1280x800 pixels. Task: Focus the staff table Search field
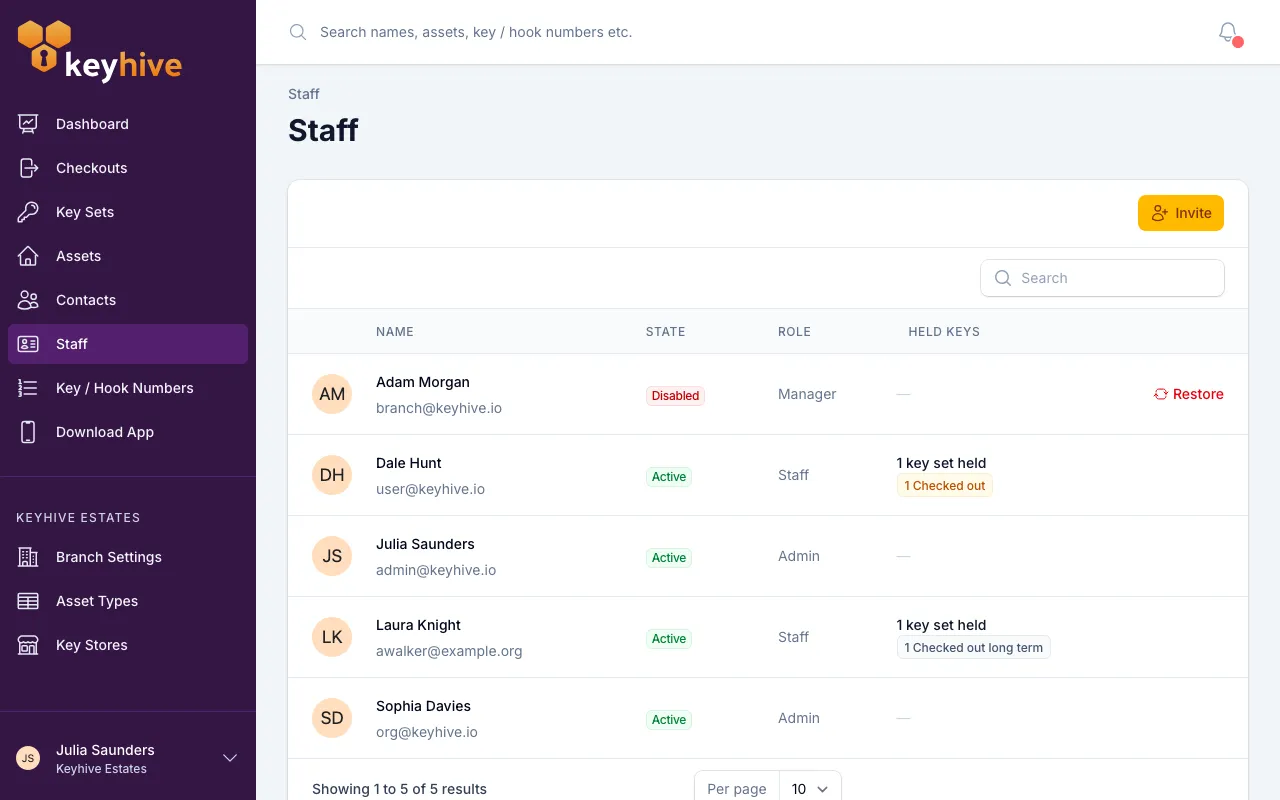[1102, 278]
